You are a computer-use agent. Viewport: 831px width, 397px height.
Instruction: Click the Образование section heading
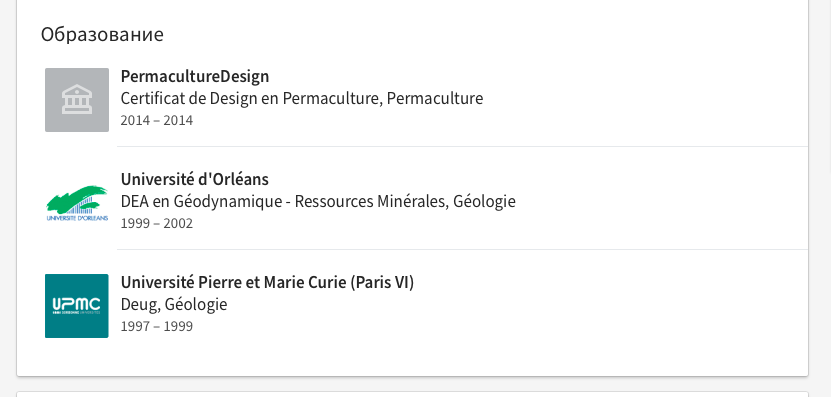[x=102, y=34]
